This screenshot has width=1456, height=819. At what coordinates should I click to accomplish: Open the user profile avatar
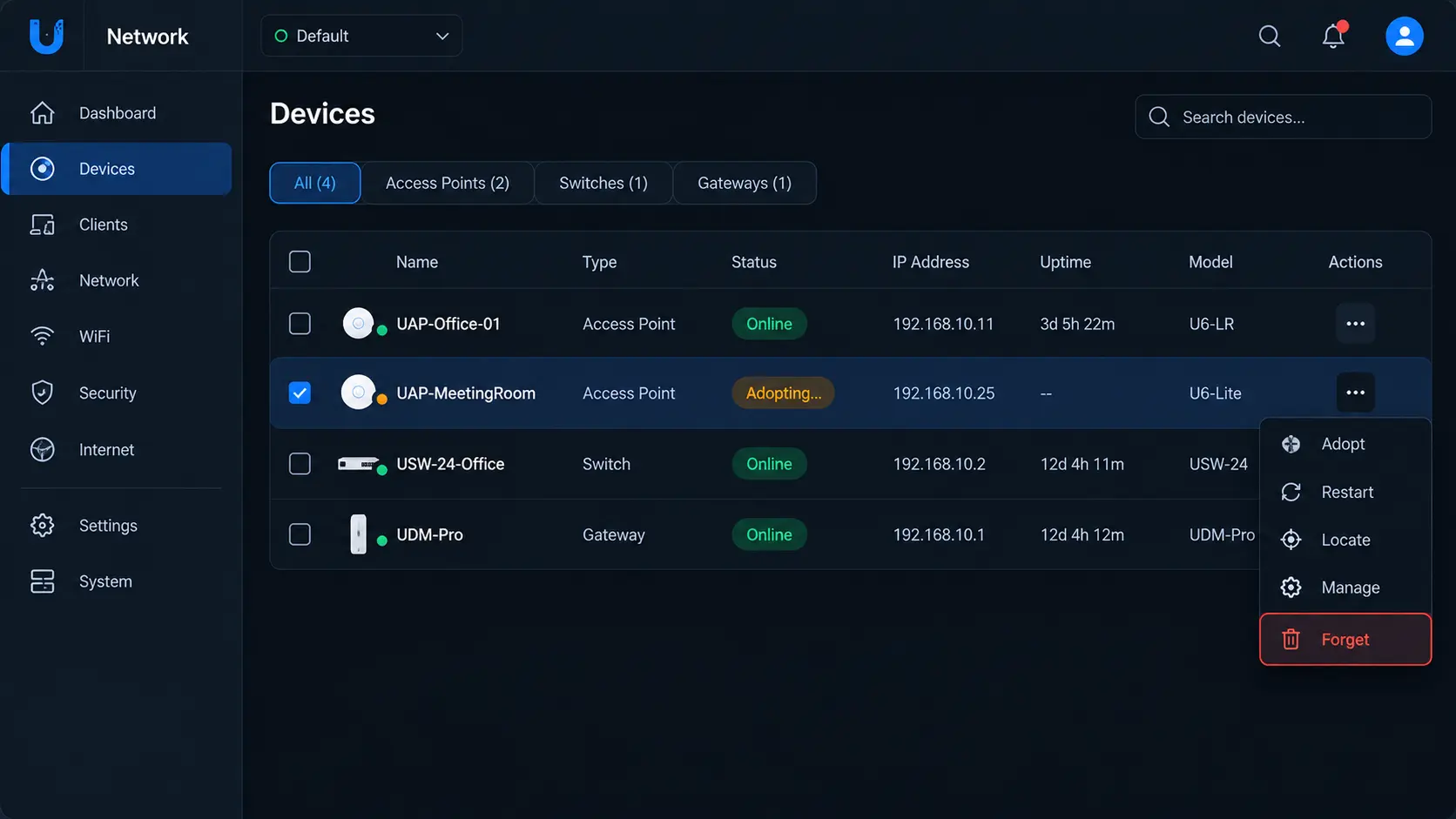click(x=1405, y=36)
